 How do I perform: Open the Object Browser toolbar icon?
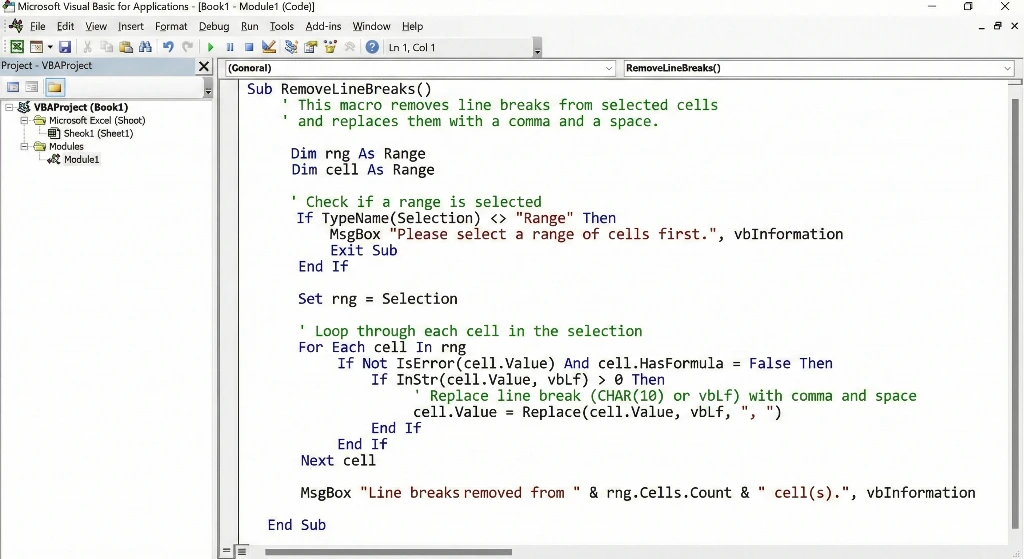330,47
